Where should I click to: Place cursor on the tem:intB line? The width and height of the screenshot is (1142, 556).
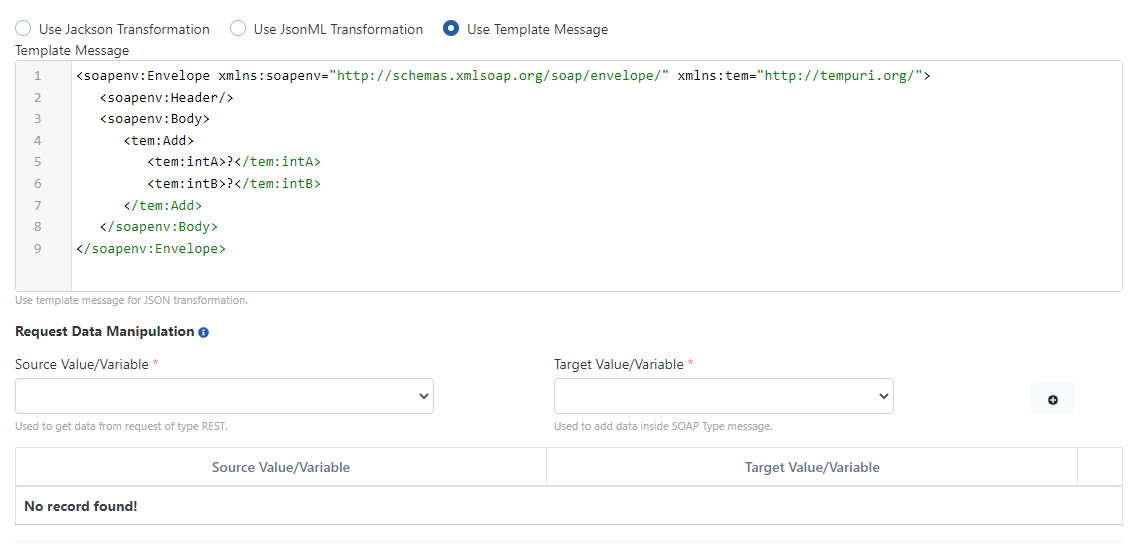click(233, 184)
